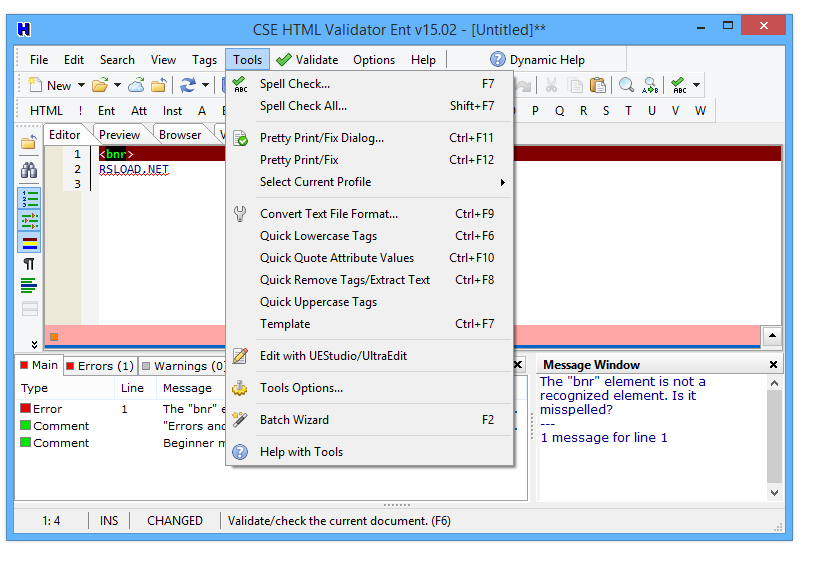821x566 pixels.
Task: Choose Quick Lowercase Tags
Action: click(370, 236)
